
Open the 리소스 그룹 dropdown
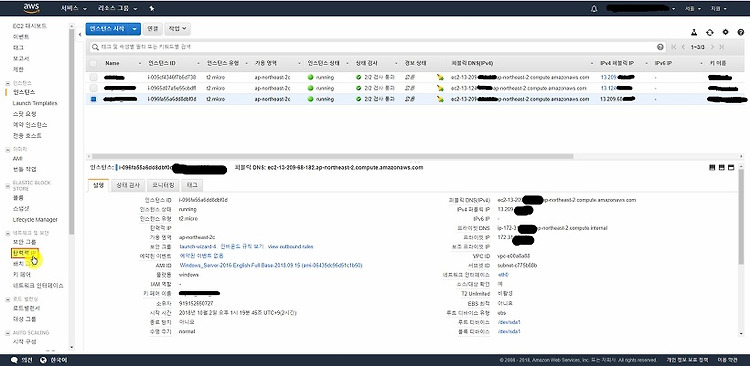(x=118, y=9)
